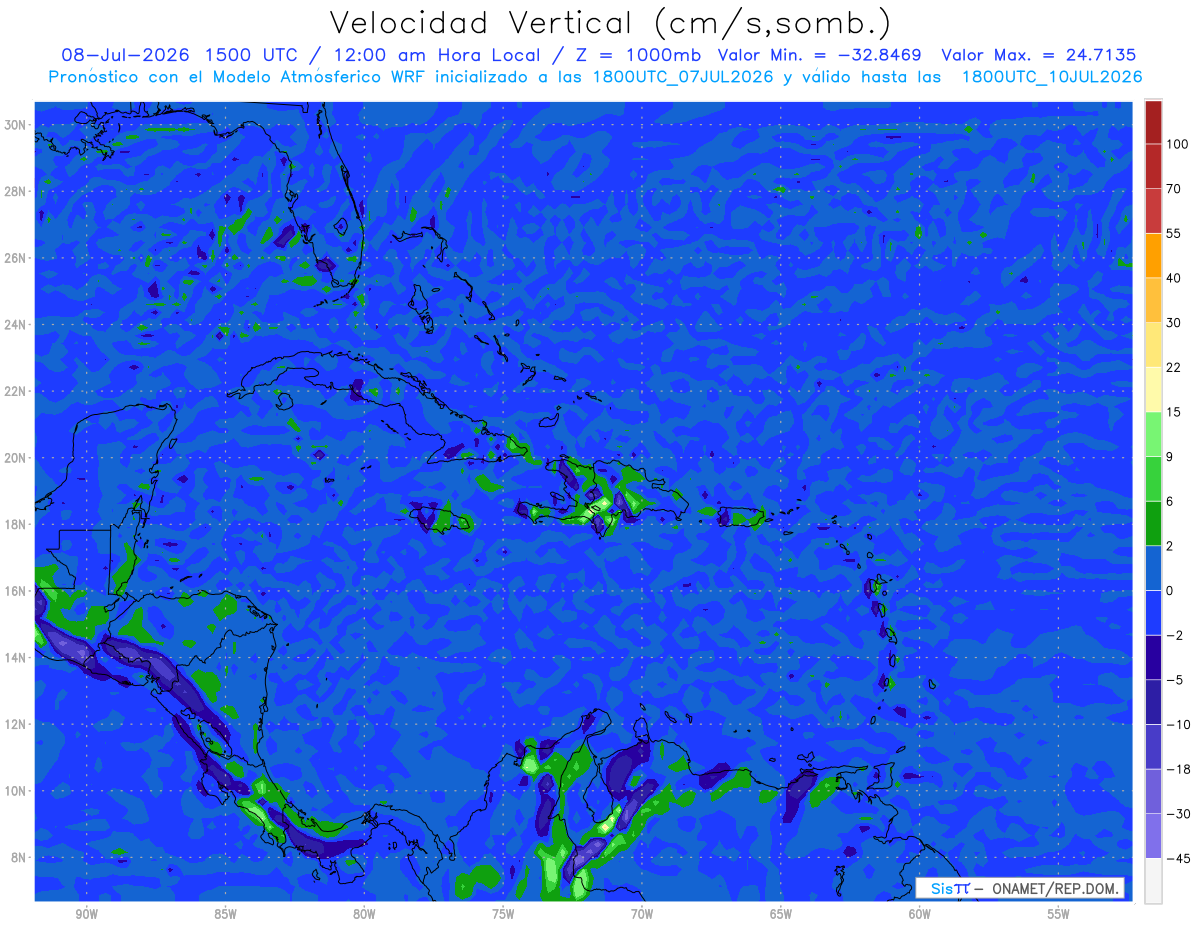
Task: Click the "1800UTC_10JUL2026" valid-until time
Action: [1052, 77]
